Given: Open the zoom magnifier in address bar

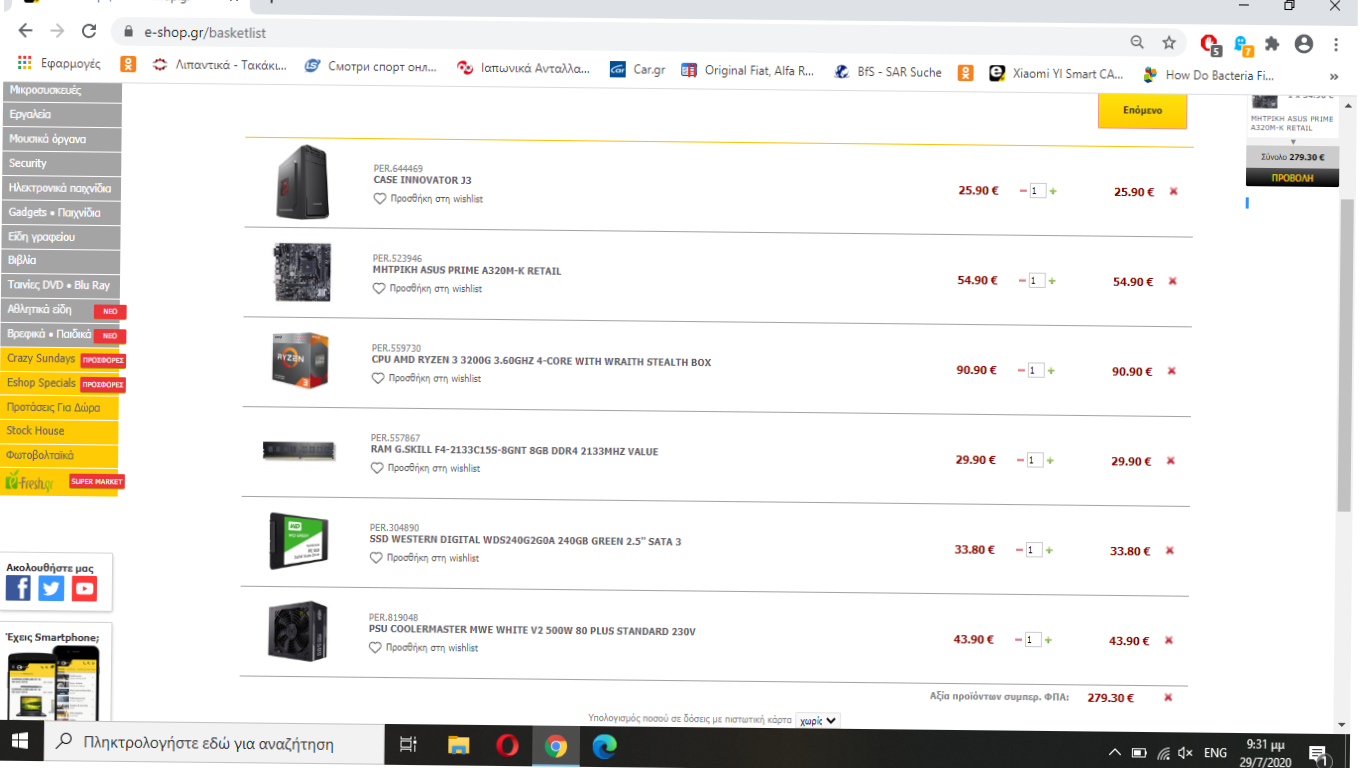Looking at the screenshot, I should point(1137,42).
